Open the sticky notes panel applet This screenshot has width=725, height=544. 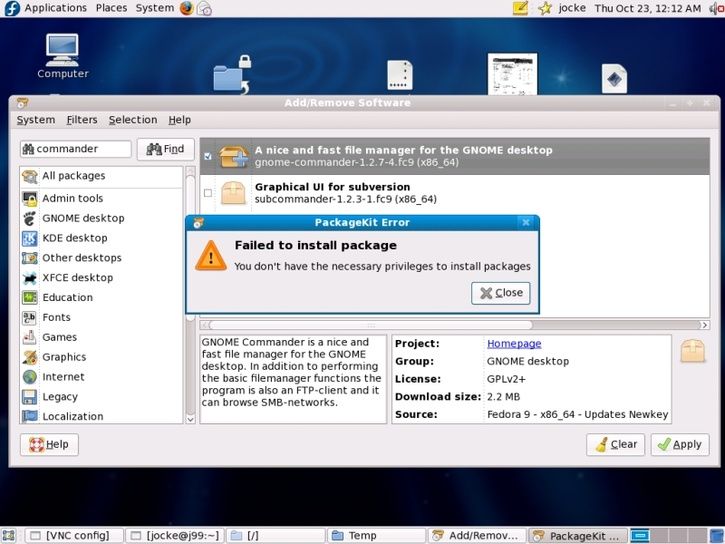pyautogui.click(x=520, y=8)
